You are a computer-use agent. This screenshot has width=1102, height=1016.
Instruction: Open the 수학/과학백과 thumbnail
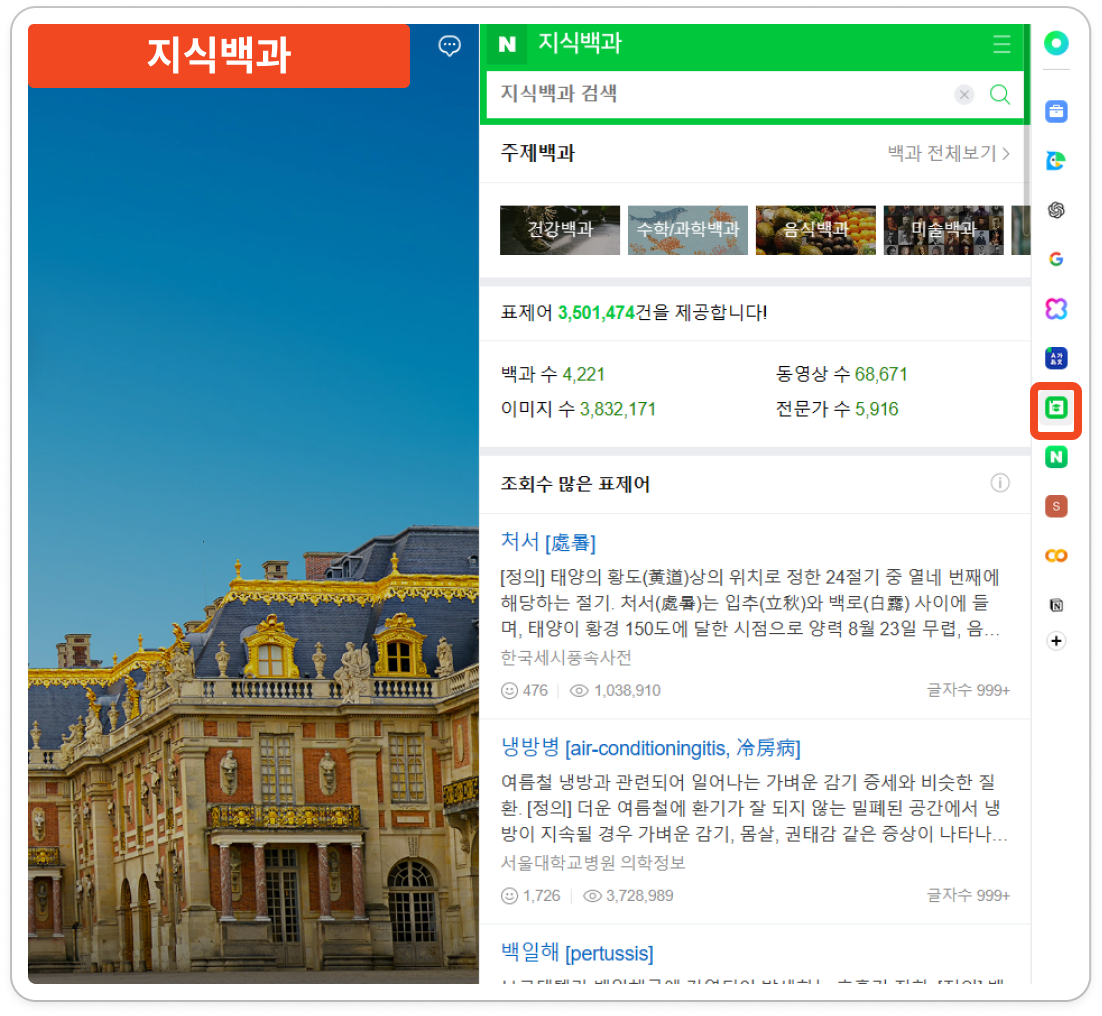pos(687,230)
